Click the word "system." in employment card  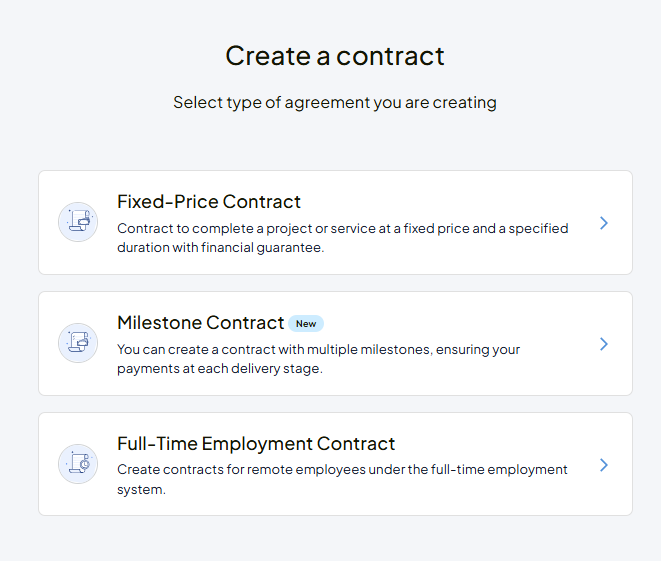pos(141,490)
